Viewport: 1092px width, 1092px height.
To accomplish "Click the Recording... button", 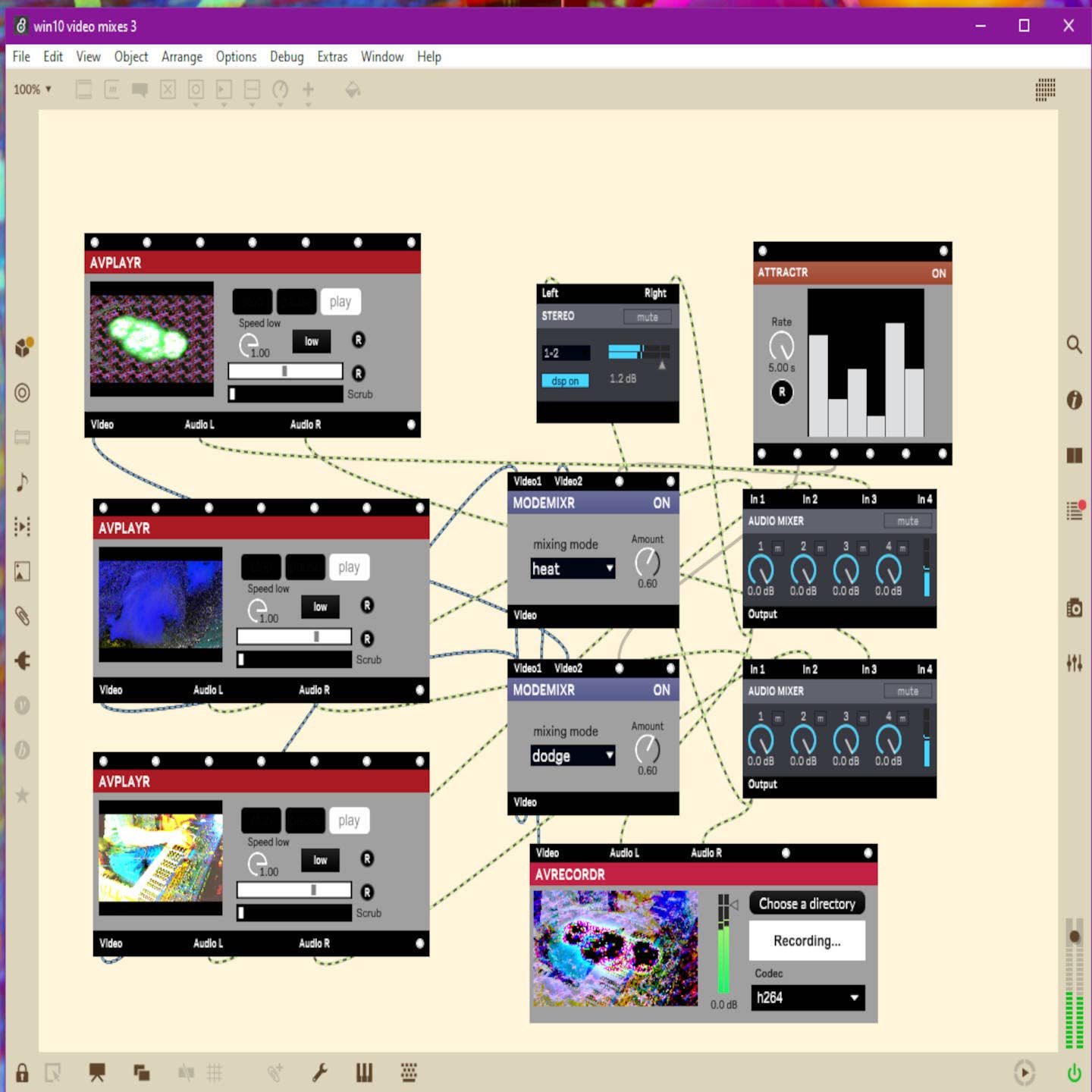I will click(x=807, y=941).
